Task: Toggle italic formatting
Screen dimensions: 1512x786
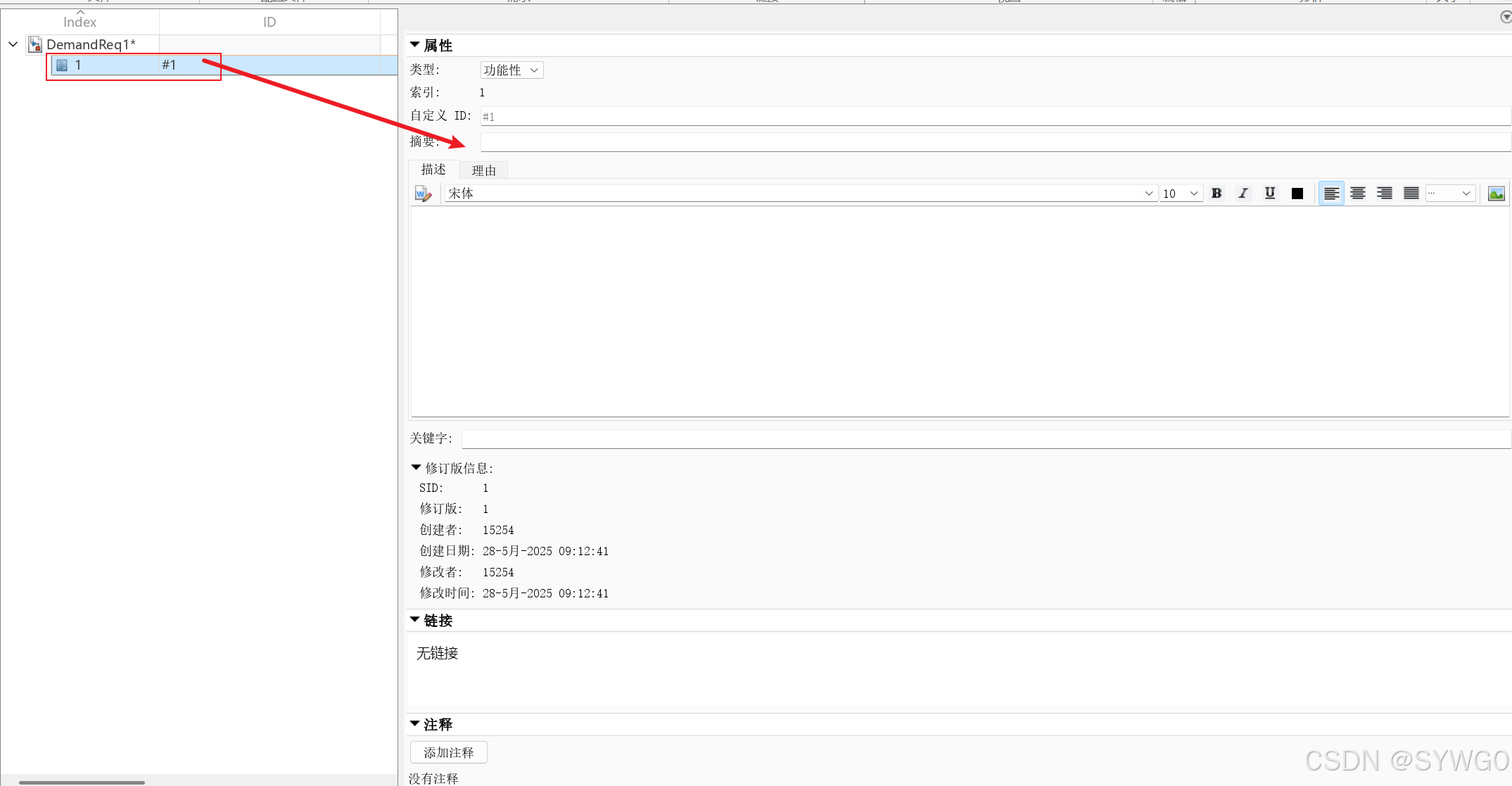Action: 1243,194
